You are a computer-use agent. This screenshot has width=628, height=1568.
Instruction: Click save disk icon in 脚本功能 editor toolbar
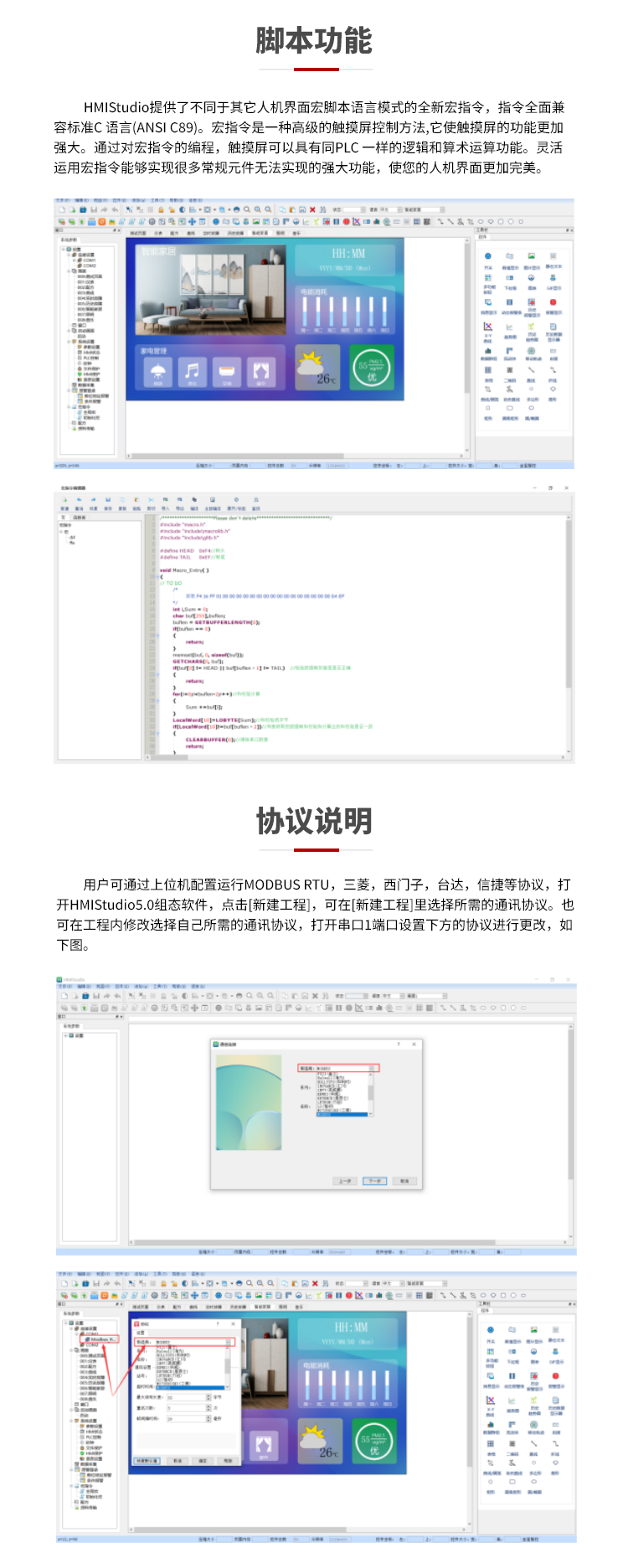pyautogui.click(x=94, y=209)
